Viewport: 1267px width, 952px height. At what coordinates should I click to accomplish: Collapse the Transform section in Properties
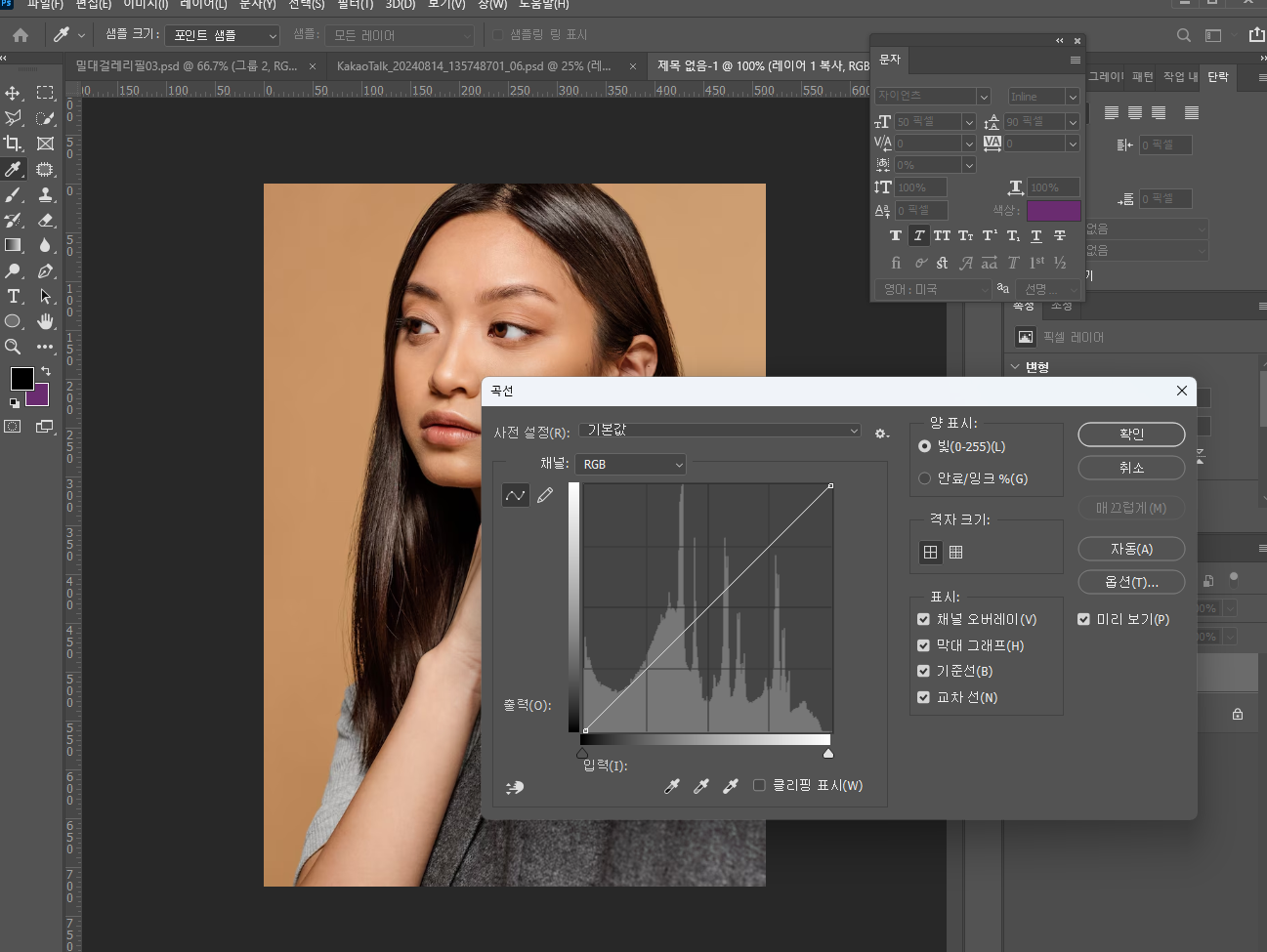pyautogui.click(x=1014, y=367)
